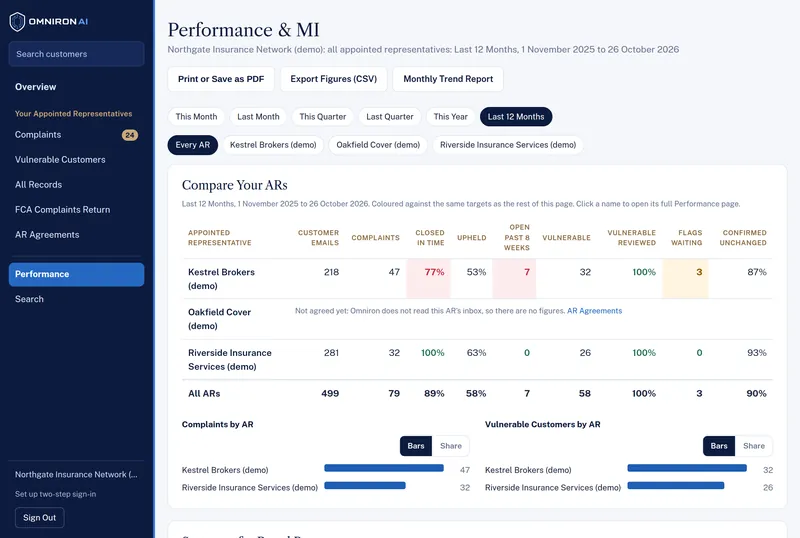
Task: Click Print or Save as PDF
Action: coord(221,79)
